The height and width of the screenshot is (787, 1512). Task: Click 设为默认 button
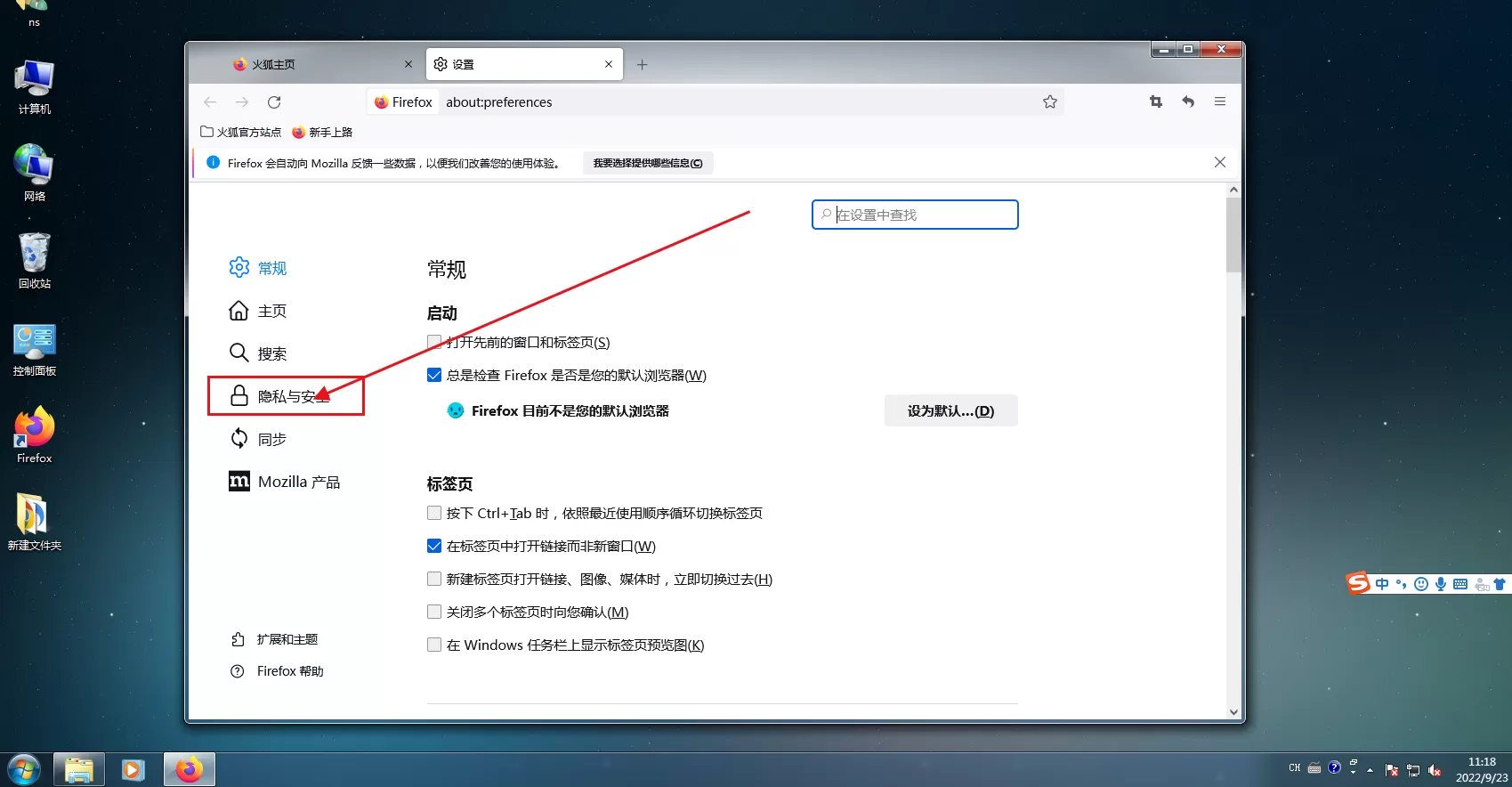tap(950, 410)
